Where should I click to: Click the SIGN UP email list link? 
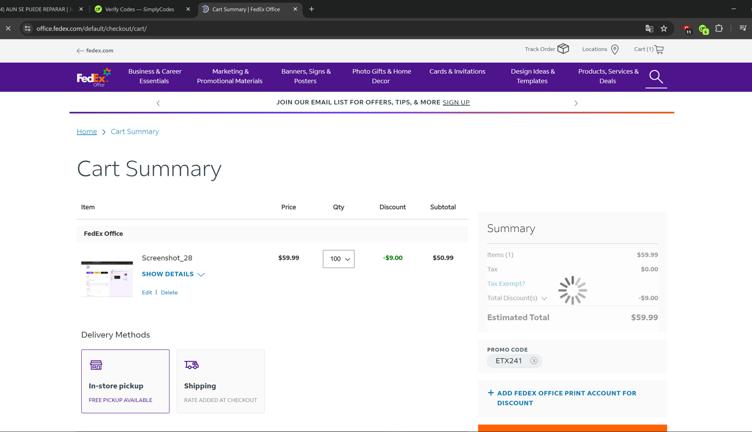[456, 103]
